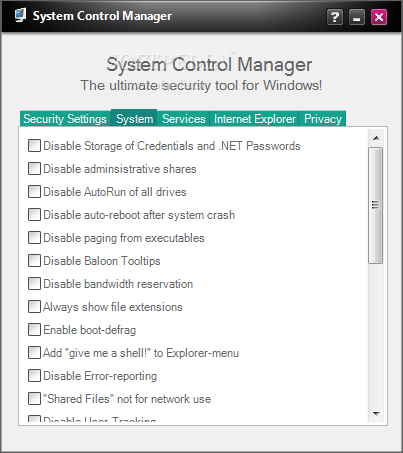The image size is (403, 453).
Task: Open help with the question mark button
Action: point(335,17)
